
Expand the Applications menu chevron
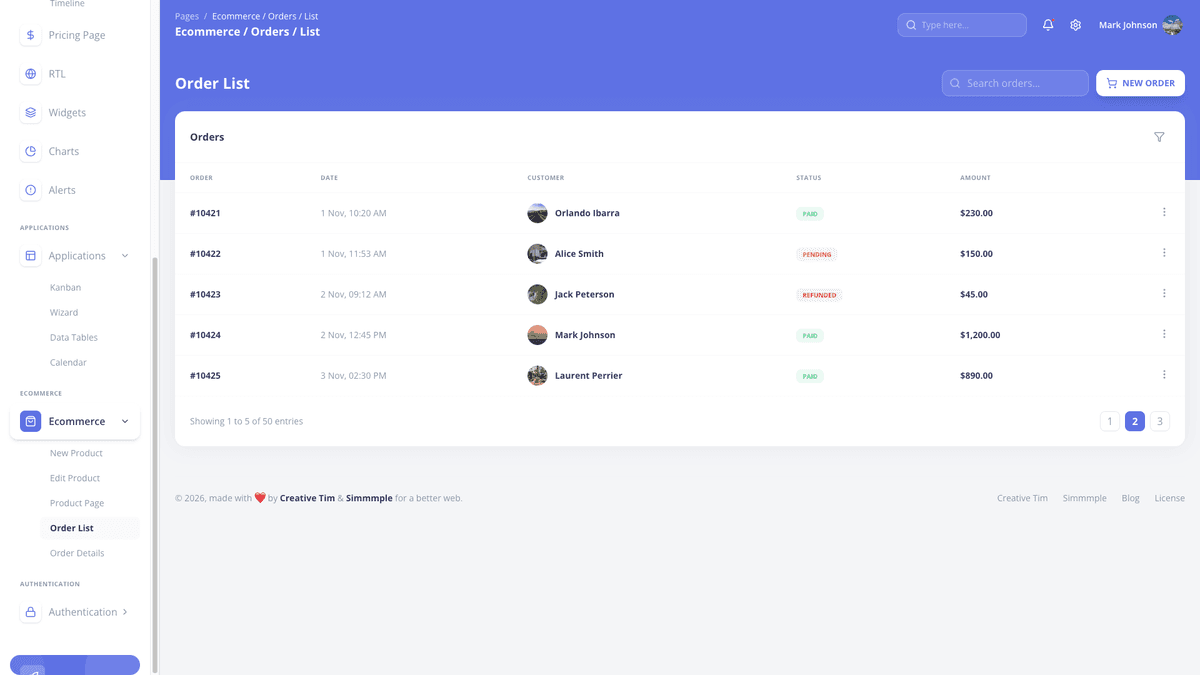[x=125, y=255]
